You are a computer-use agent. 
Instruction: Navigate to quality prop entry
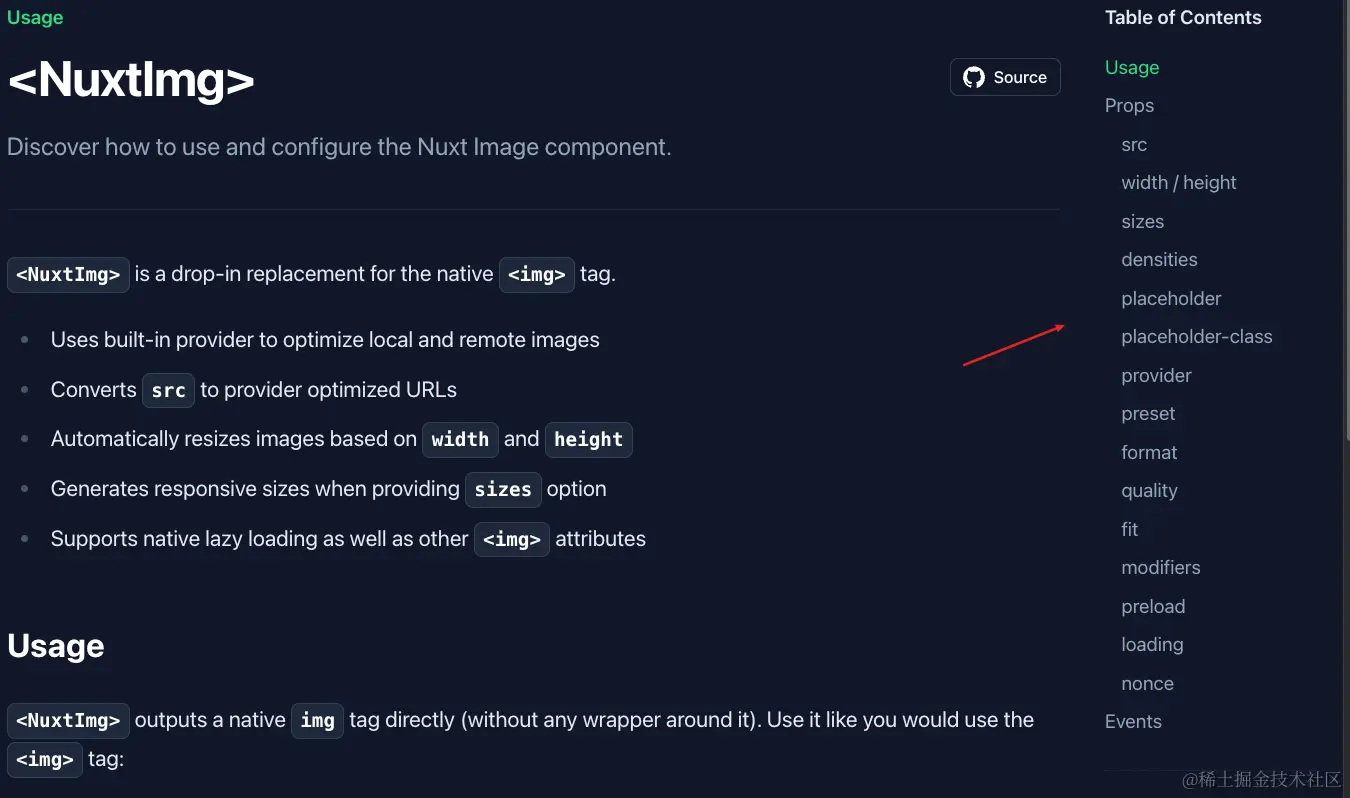pyautogui.click(x=1149, y=491)
